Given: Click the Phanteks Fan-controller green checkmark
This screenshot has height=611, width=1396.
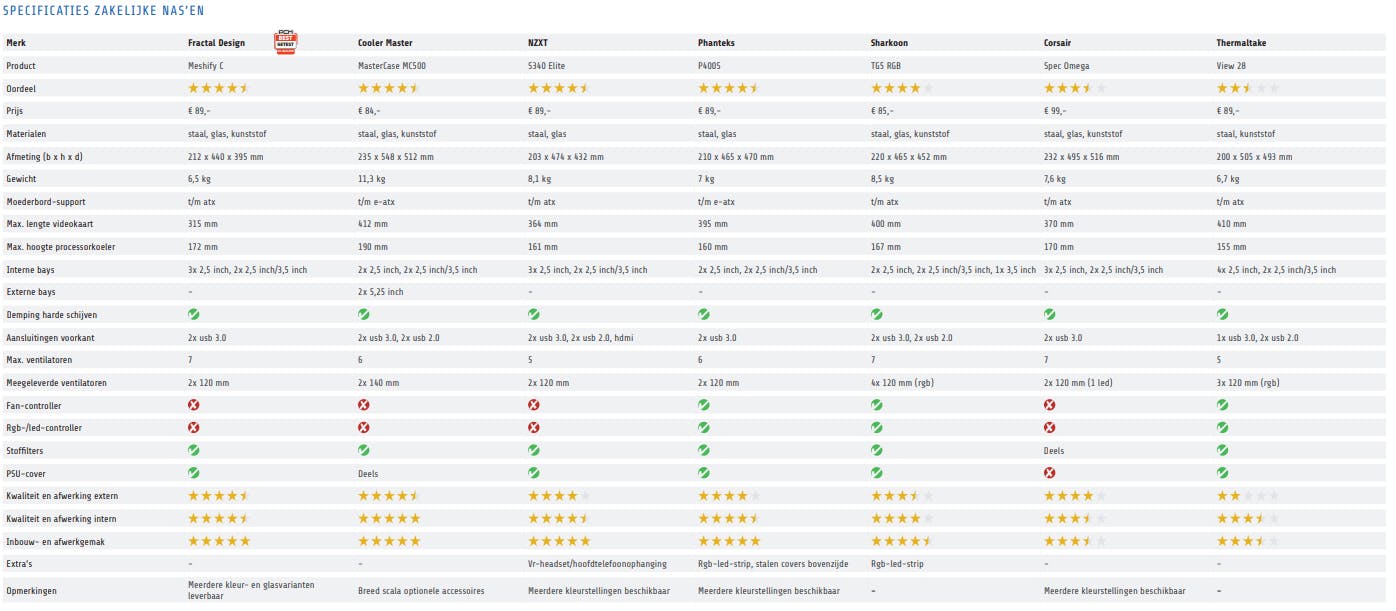Looking at the screenshot, I should click(704, 405).
